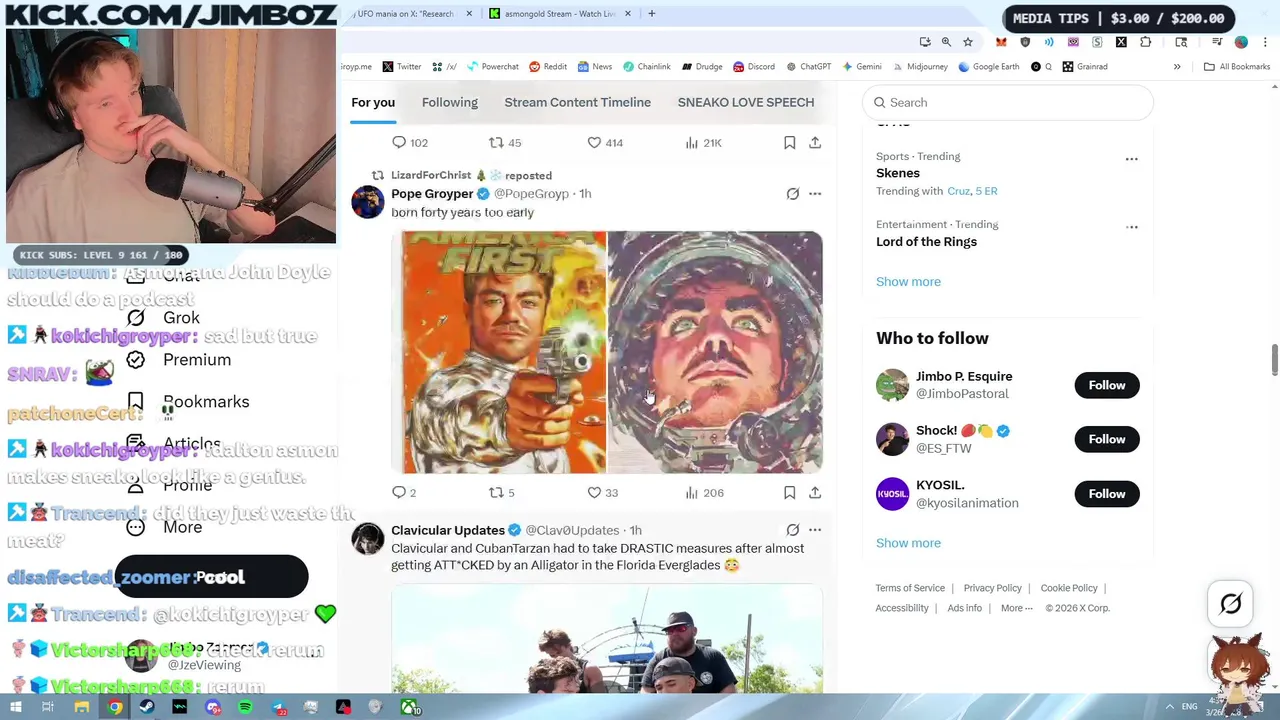Open Grok icon on Pope Groyper's post
This screenshot has width=1280, height=720.
click(792, 194)
